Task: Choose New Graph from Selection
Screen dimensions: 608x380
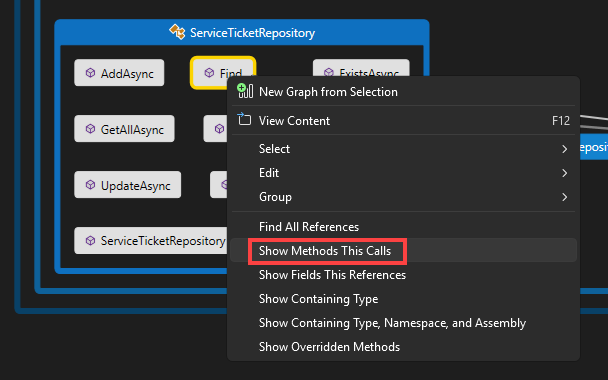Action: (403, 92)
